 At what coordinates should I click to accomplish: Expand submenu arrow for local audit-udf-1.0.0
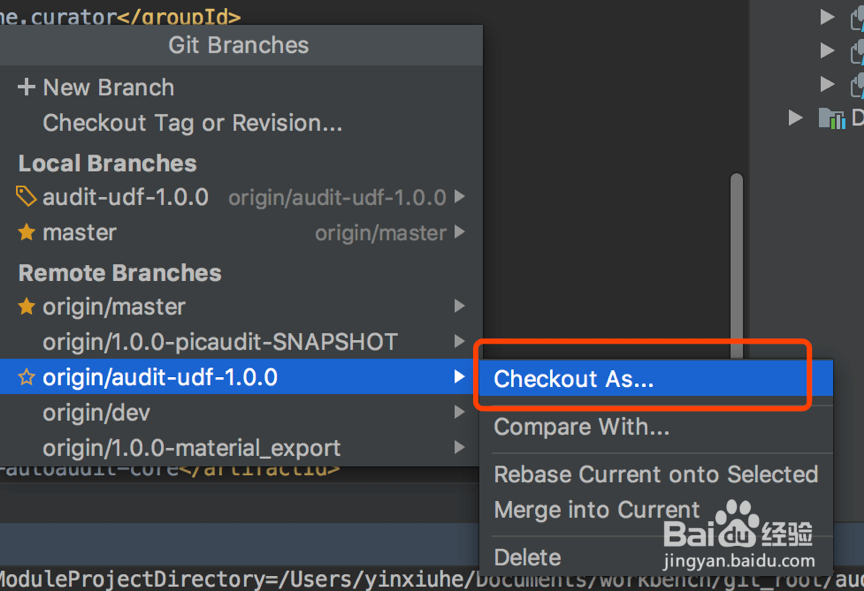tap(460, 197)
